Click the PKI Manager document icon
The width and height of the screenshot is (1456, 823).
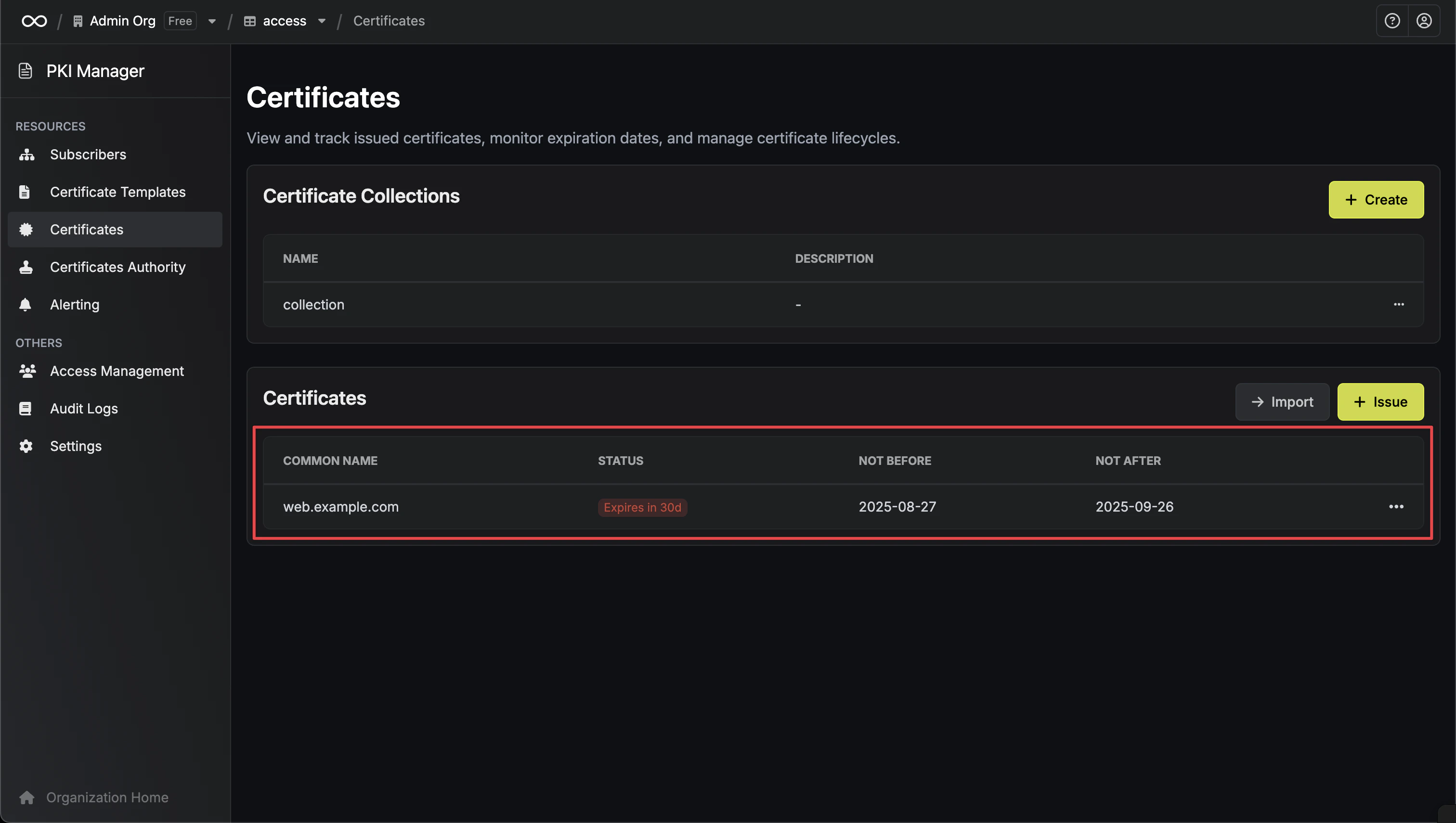[26, 71]
